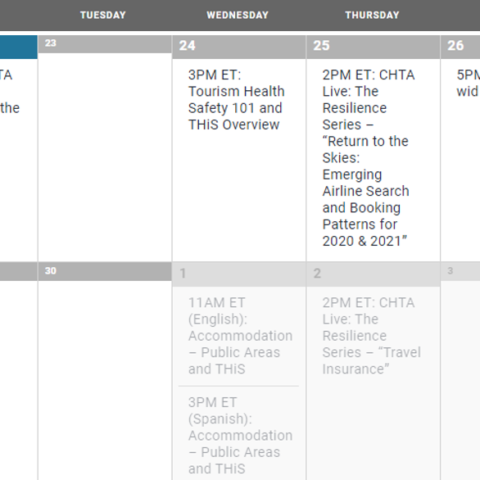Screen dimensions: 480x480
Task: Click empty cell under day 23
Action: 105,157
